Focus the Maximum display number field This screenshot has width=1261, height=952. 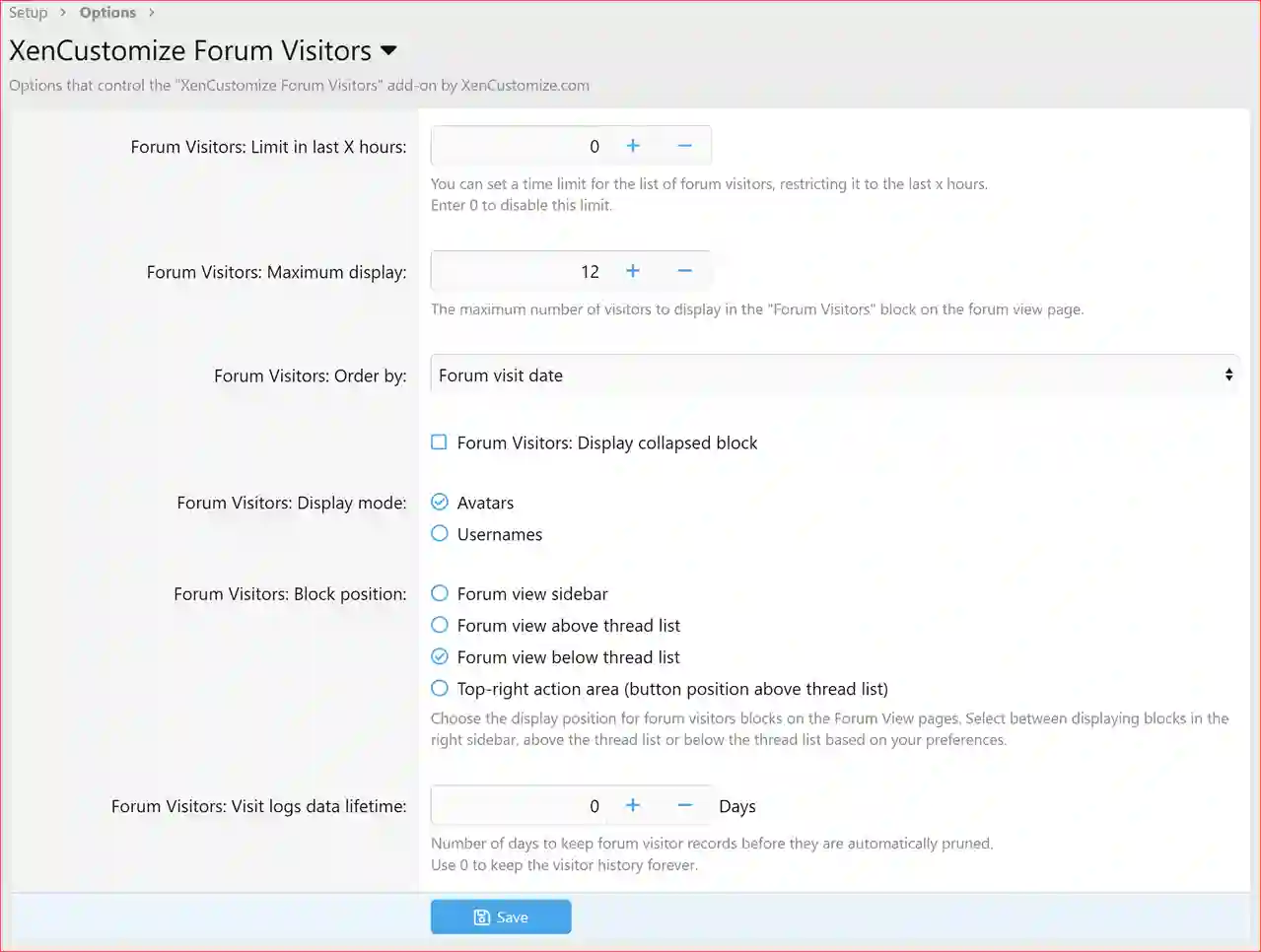point(520,271)
